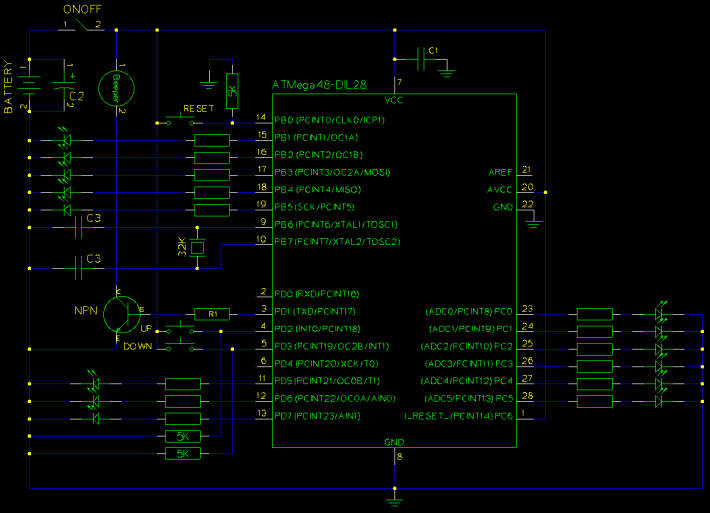The width and height of the screenshot is (710, 513).
Task: Click the 32K crystal component
Action: click(198, 247)
